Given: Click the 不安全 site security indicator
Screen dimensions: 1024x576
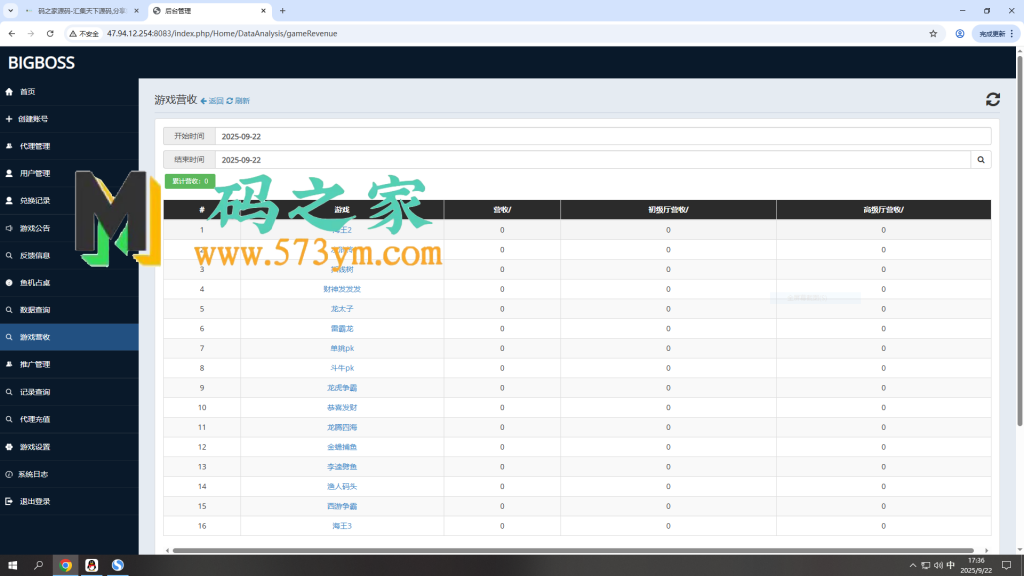Looking at the screenshot, I should pyautogui.click(x=84, y=34).
